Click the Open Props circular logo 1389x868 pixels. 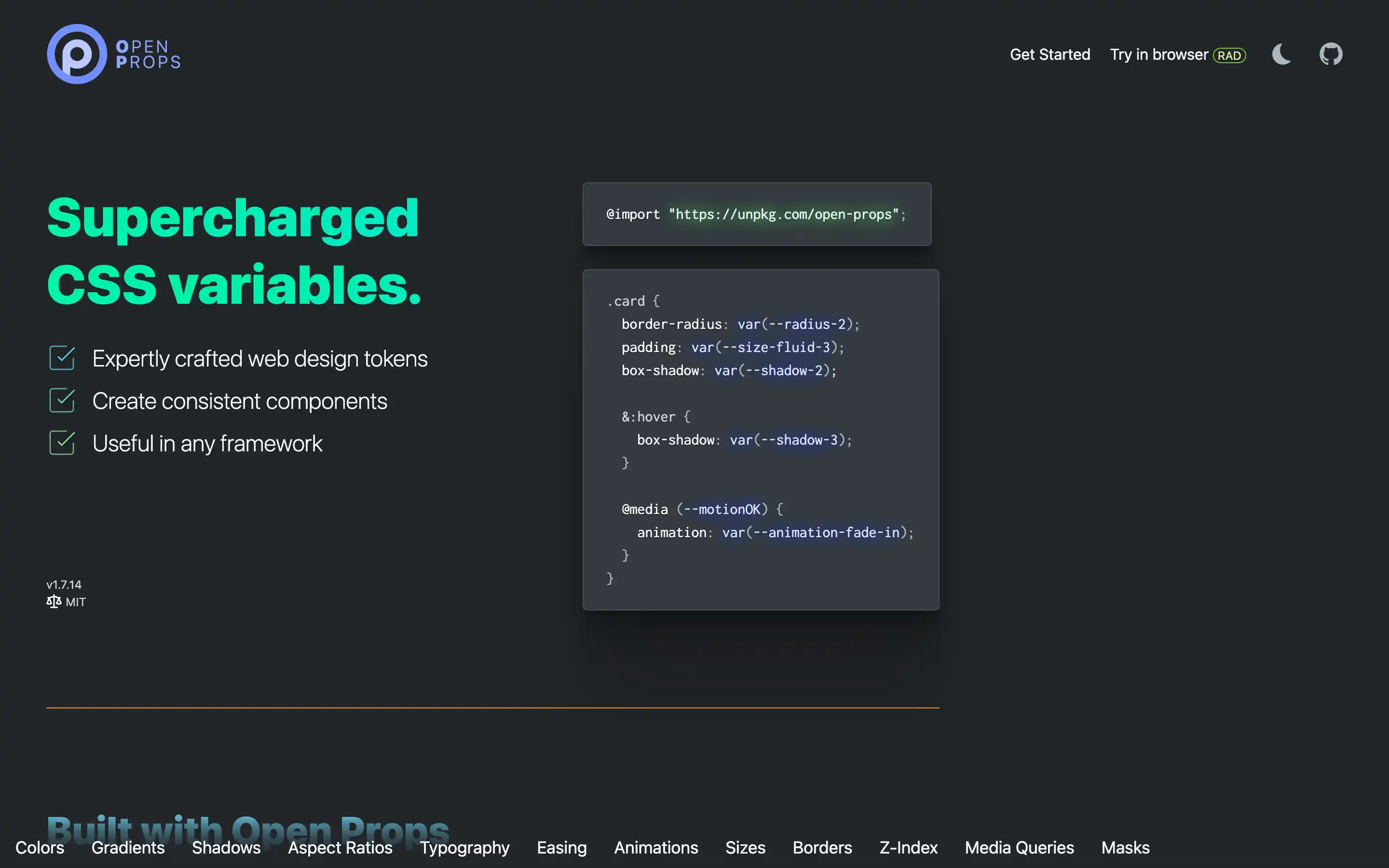[77, 54]
